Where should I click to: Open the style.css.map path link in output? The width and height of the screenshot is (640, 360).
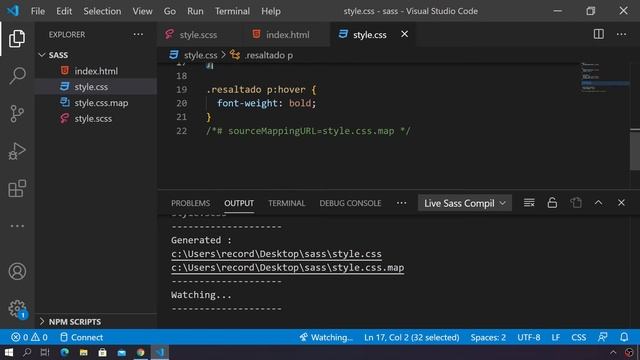click(x=287, y=268)
